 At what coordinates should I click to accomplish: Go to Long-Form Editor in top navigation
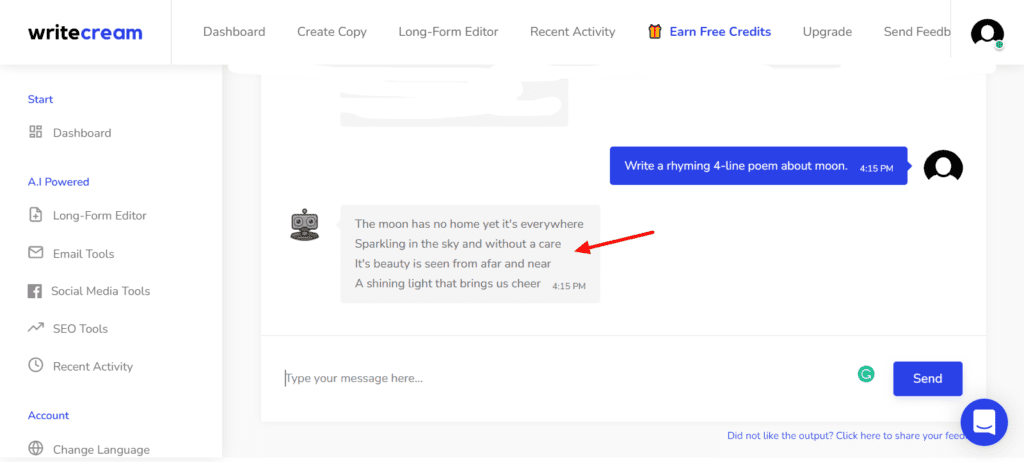[448, 31]
